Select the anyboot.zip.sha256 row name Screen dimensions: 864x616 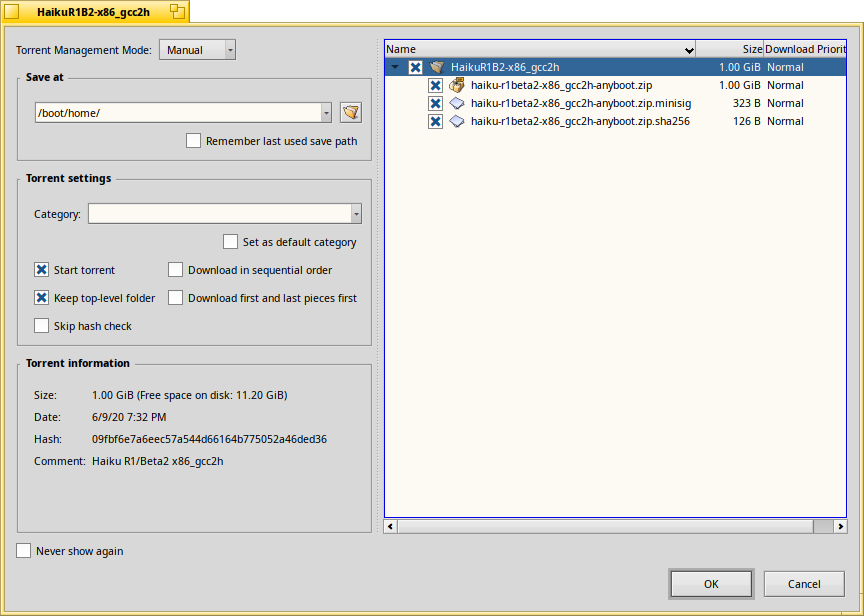[x=580, y=121]
